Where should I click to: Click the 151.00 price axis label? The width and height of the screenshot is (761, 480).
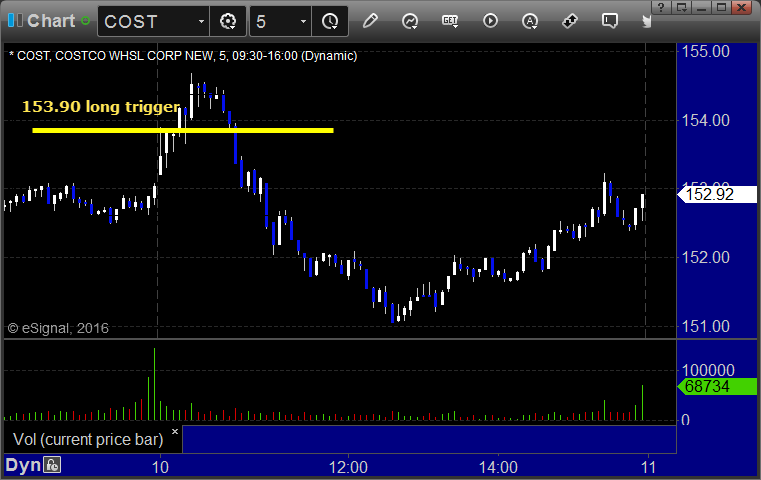pyautogui.click(x=705, y=326)
